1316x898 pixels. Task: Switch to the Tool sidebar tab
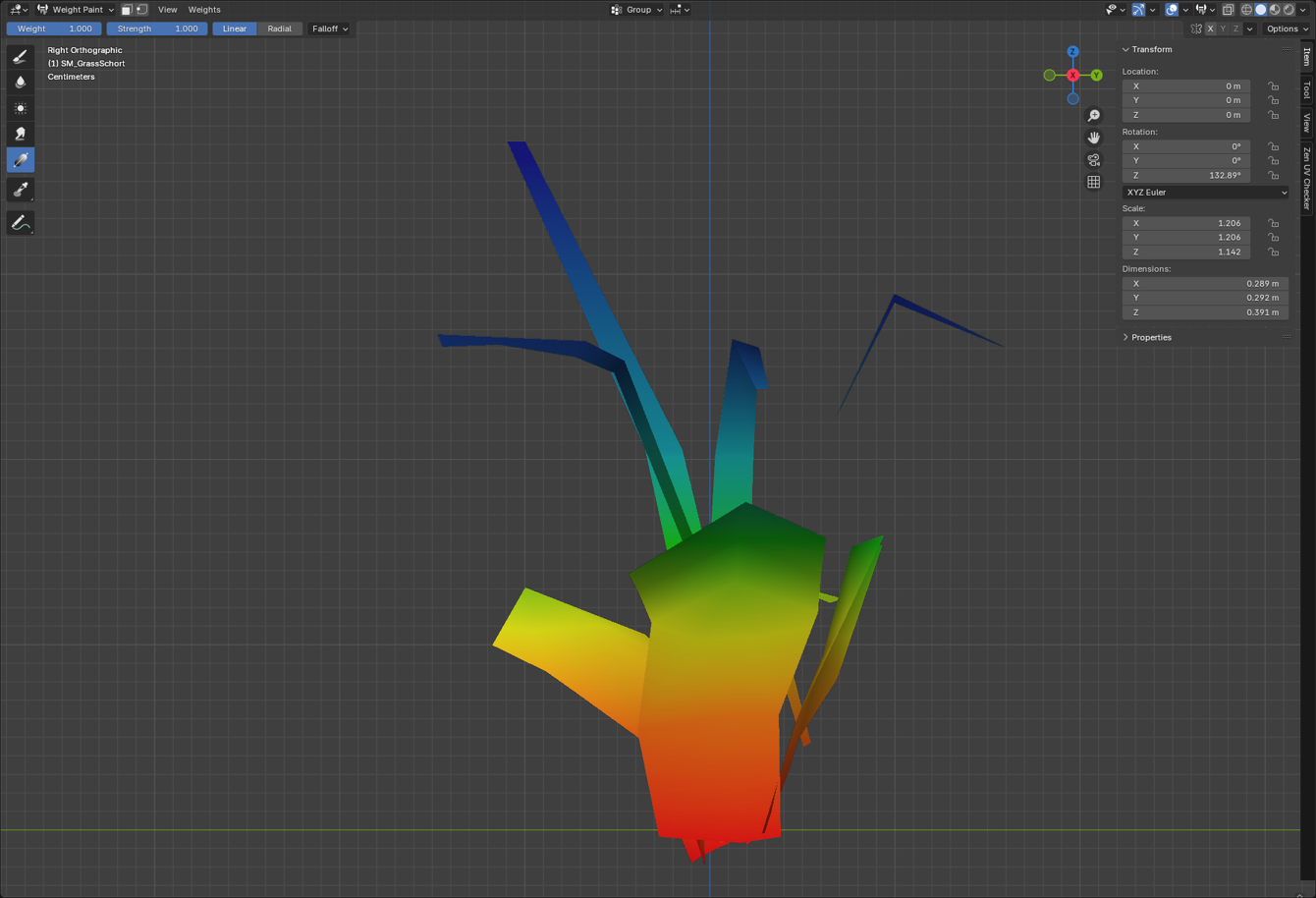pos(1306,90)
